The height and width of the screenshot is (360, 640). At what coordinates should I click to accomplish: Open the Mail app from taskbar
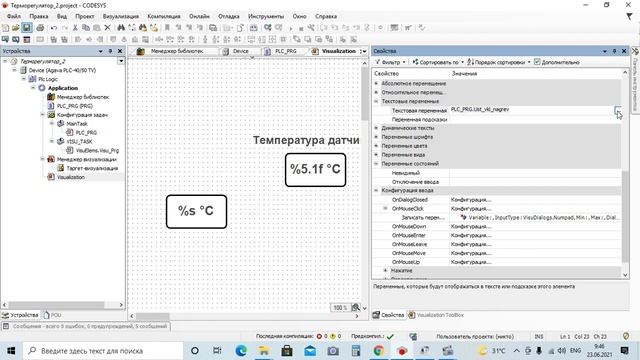coord(310,351)
